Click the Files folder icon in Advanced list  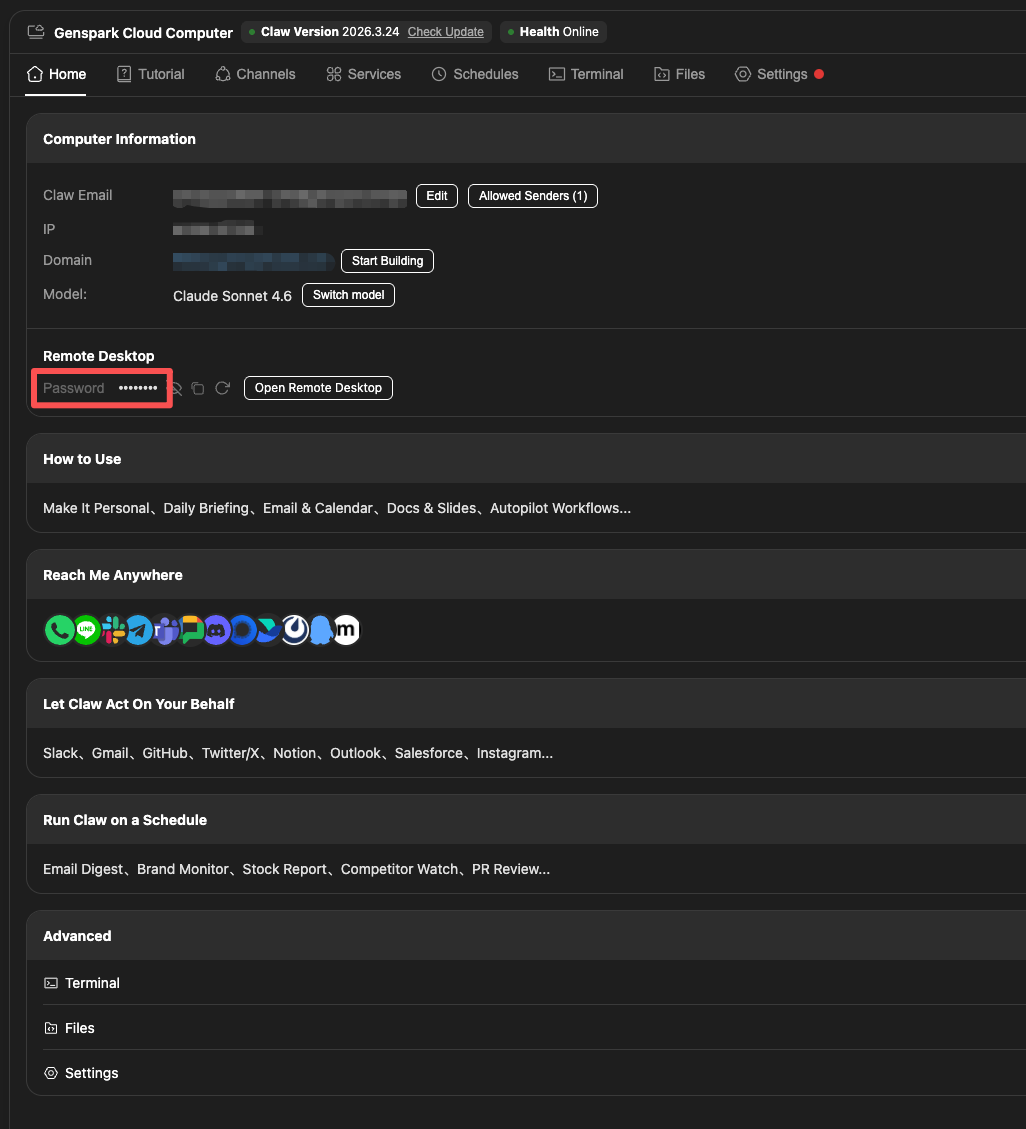51,1028
